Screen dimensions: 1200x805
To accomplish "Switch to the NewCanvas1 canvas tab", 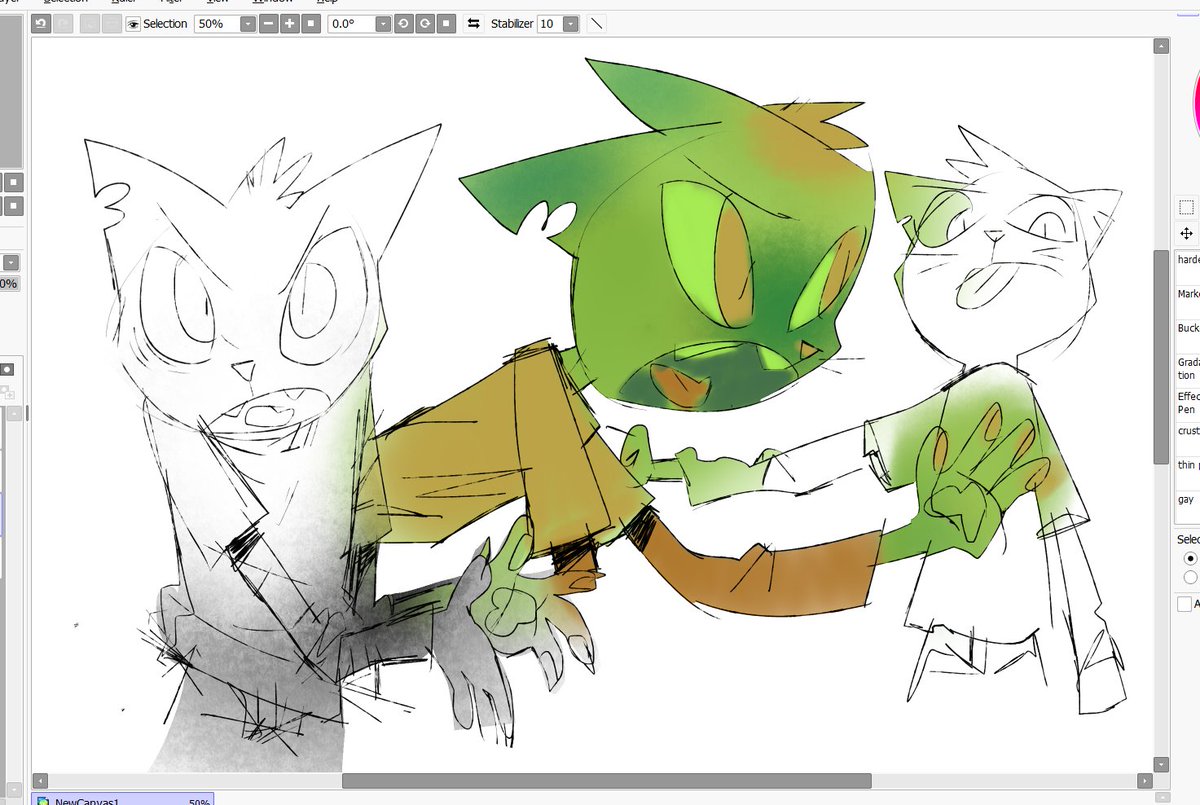I will tap(122, 800).
